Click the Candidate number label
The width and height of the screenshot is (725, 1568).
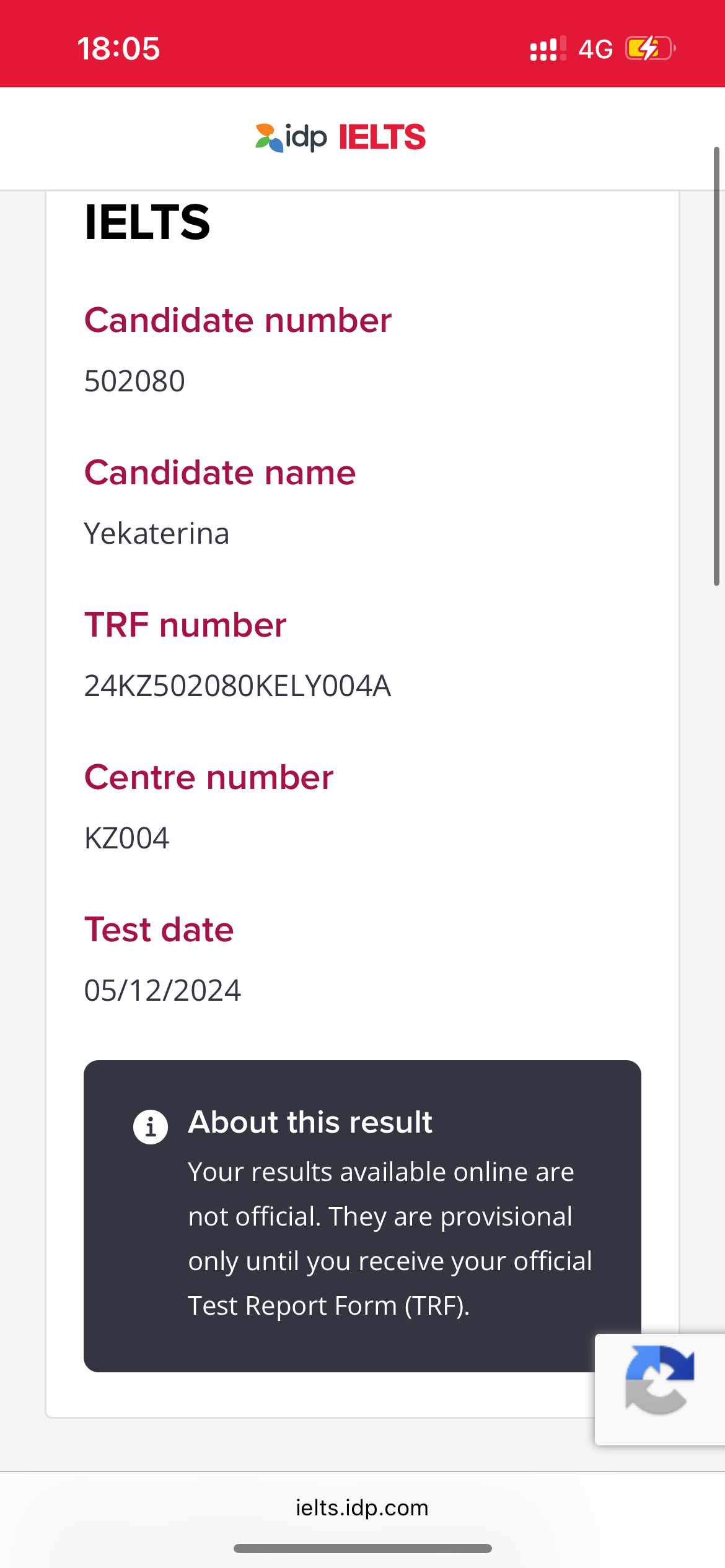(x=238, y=320)
